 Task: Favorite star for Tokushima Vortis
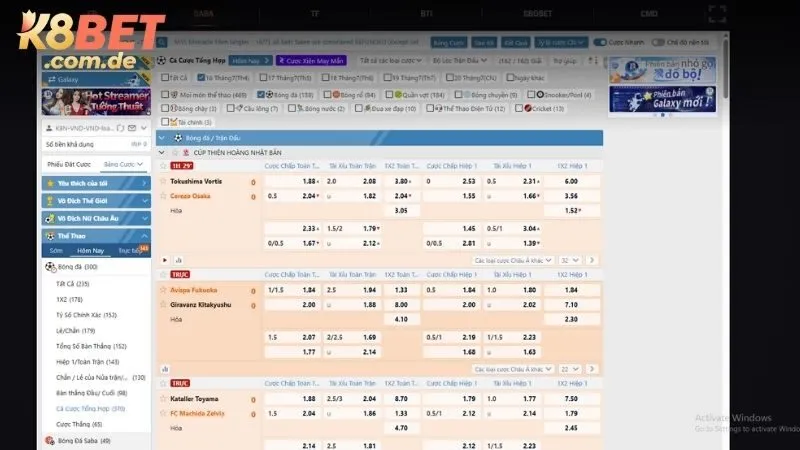[x=163, y=181]
